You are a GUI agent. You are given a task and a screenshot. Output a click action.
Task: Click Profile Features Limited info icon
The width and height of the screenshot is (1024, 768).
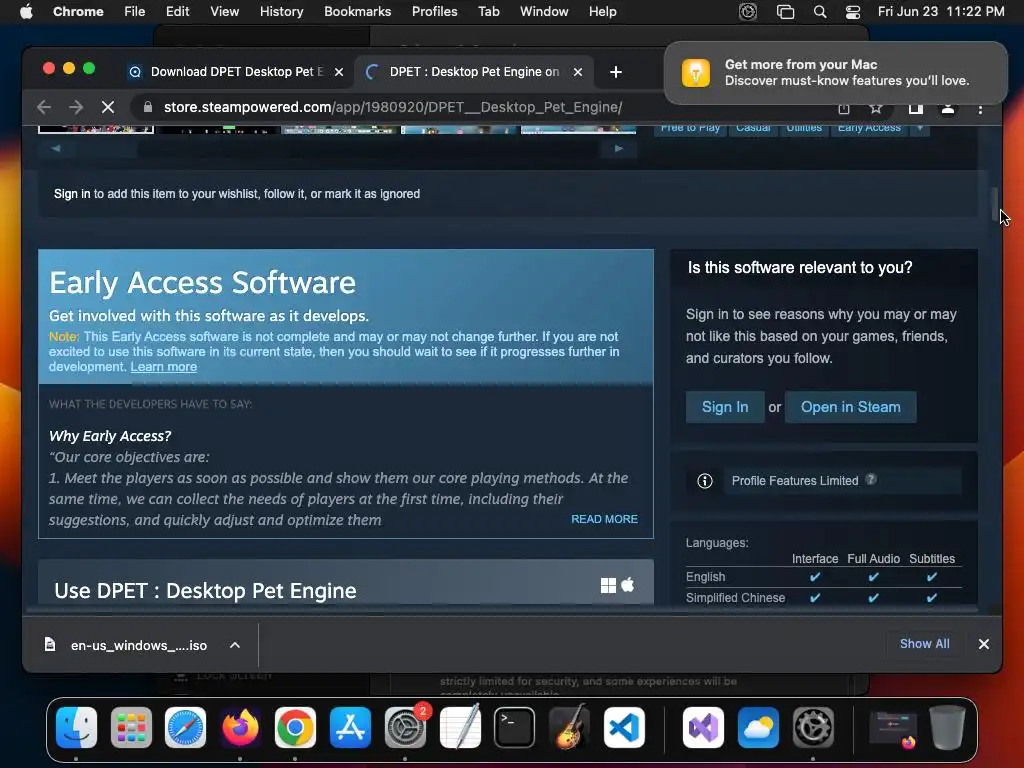click(705, 481)
